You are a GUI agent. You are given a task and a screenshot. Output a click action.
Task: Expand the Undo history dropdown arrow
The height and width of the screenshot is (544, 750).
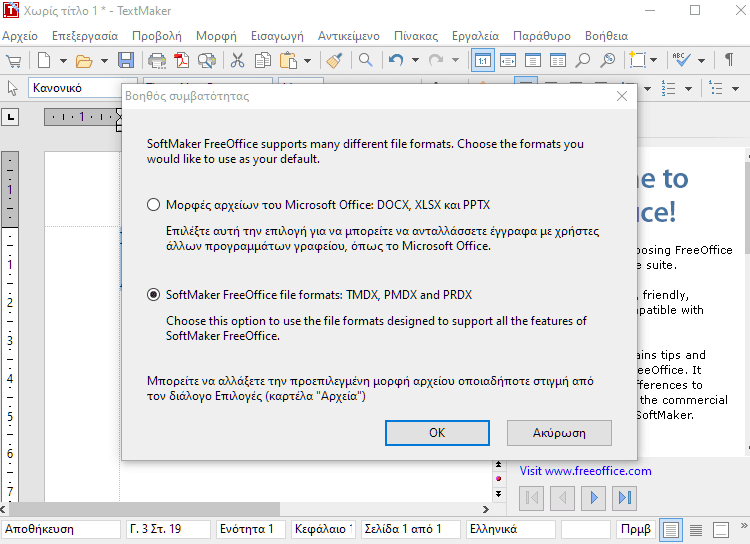point(415,61)
